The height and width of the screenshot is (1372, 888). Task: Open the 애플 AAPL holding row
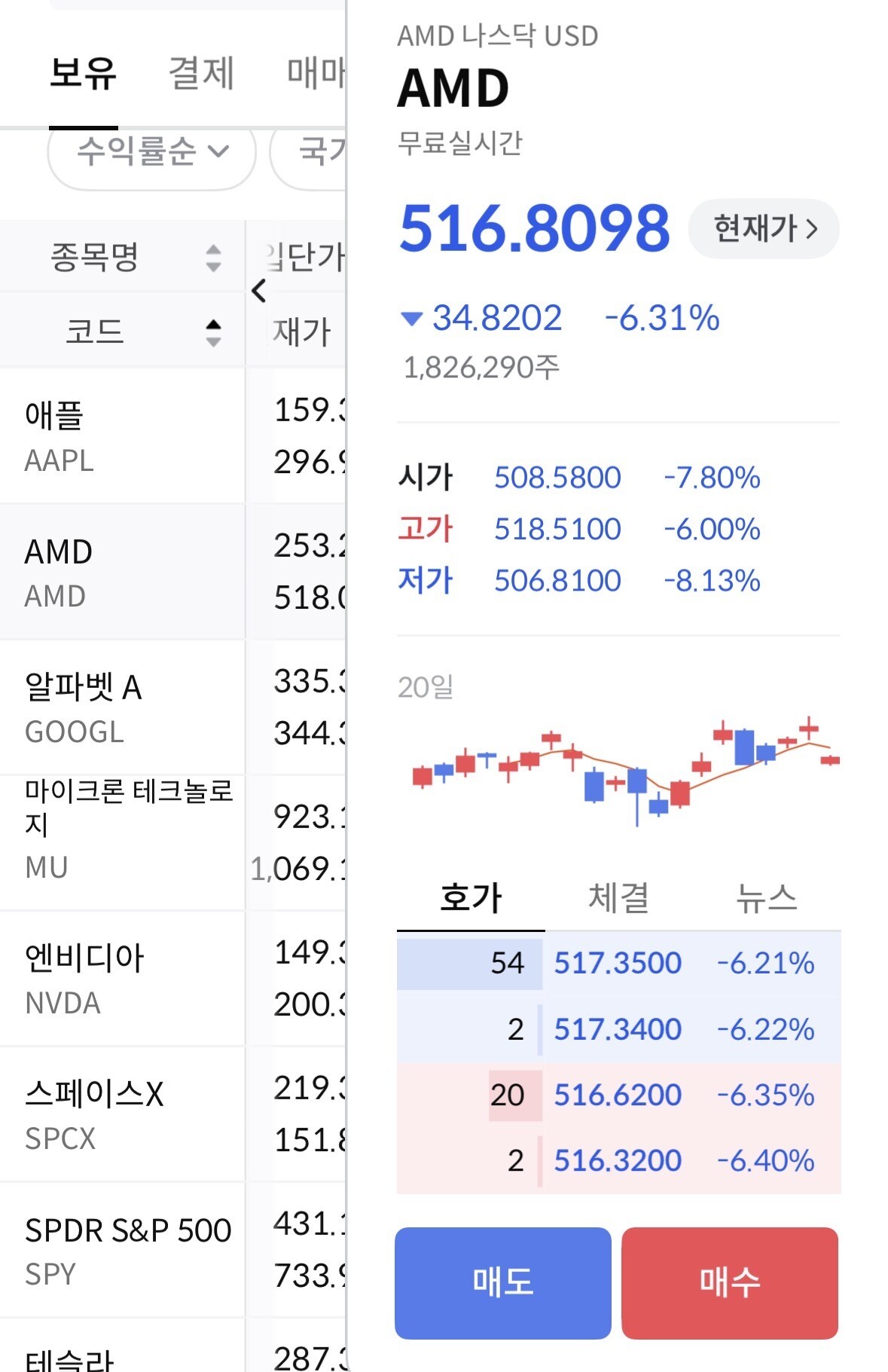pos(172,436)
